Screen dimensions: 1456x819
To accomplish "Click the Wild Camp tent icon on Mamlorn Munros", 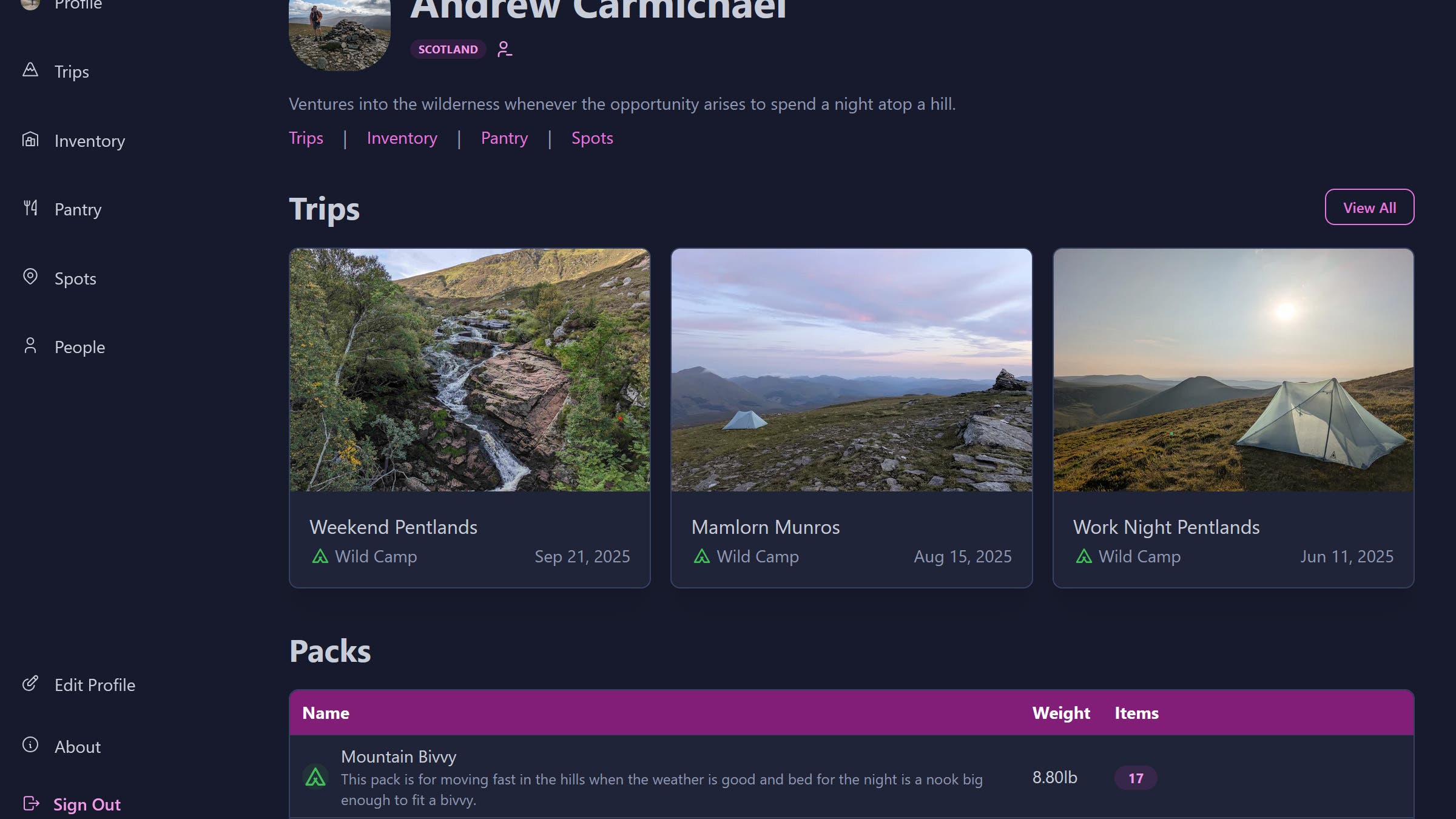I will coord(702,556).
